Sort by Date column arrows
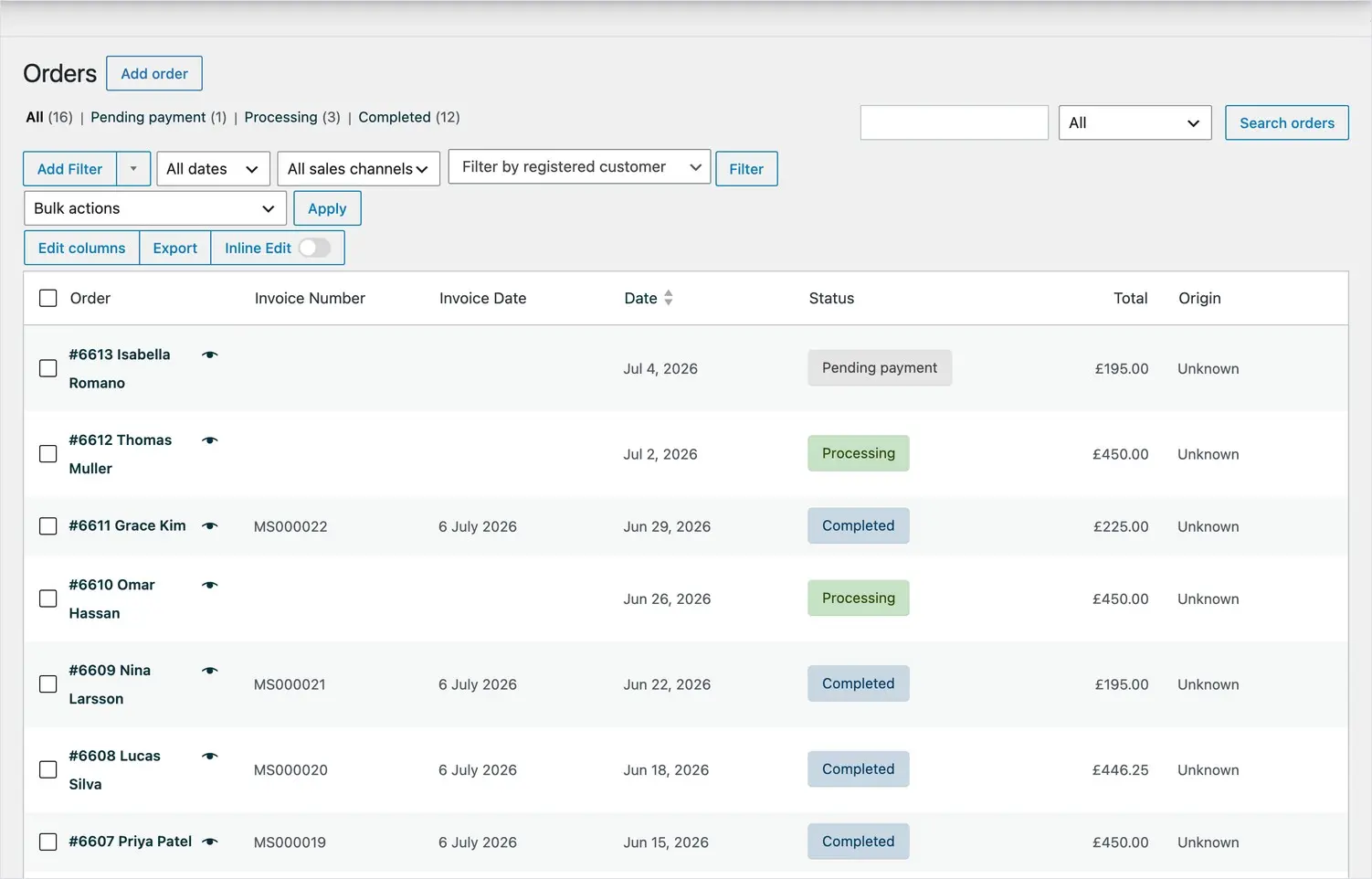1372x879 pixels. (669, 298)
